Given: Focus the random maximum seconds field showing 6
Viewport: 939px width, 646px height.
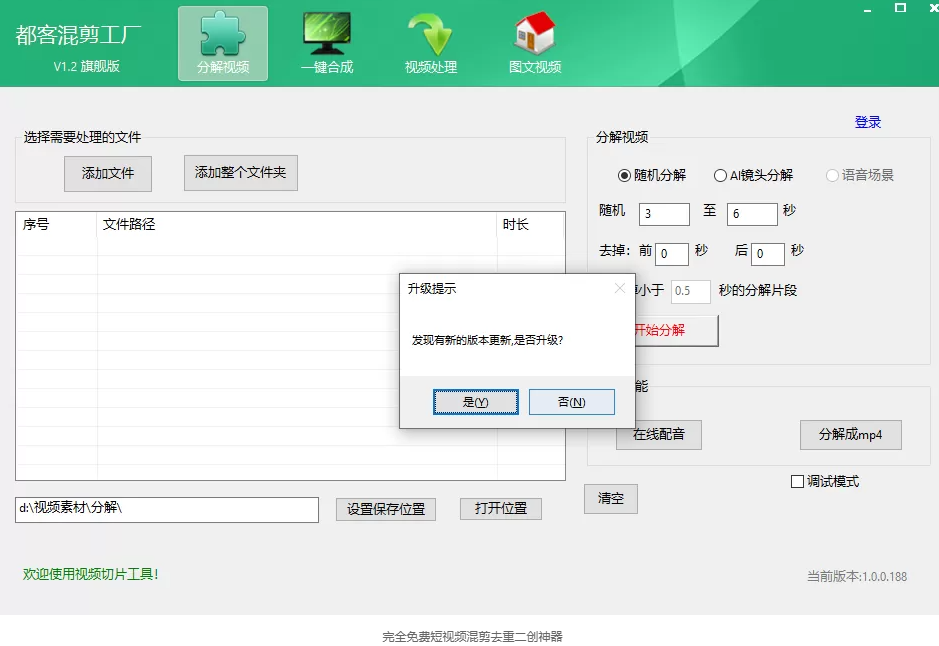Looking at the screenshot, I should [752, 214].
